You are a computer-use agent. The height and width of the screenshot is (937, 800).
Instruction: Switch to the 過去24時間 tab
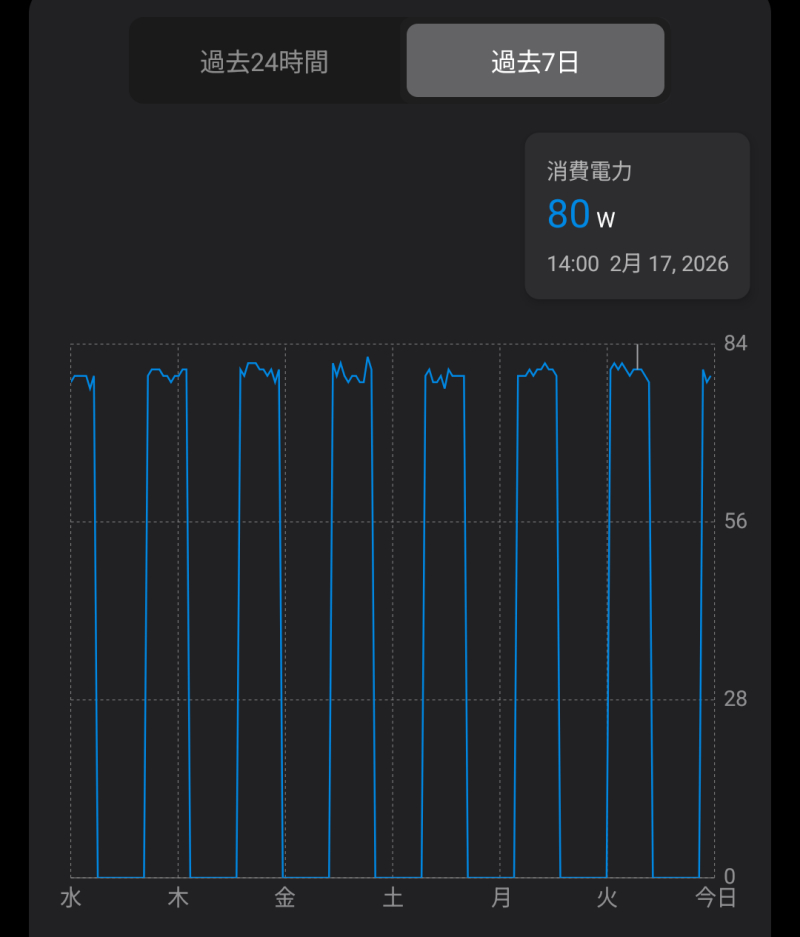coord(264,62)
